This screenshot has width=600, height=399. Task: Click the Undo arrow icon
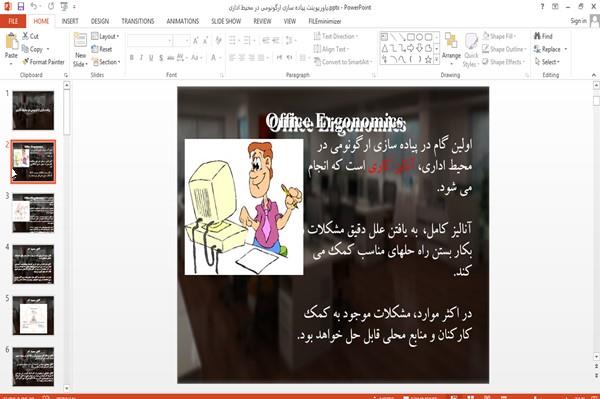click(x=34, y=7)
